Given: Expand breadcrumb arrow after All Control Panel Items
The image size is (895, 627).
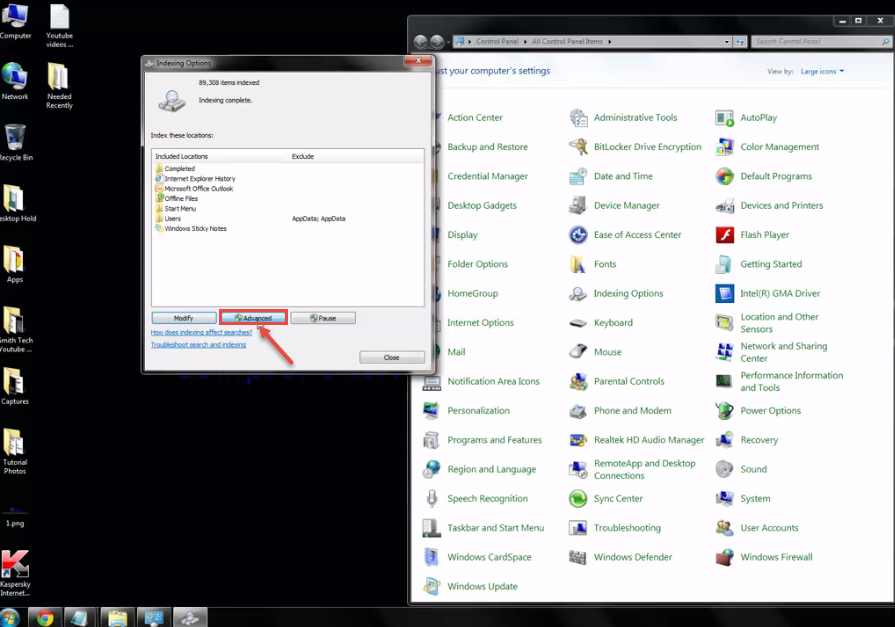Looking at the screenshot, I should click(610, 42).
